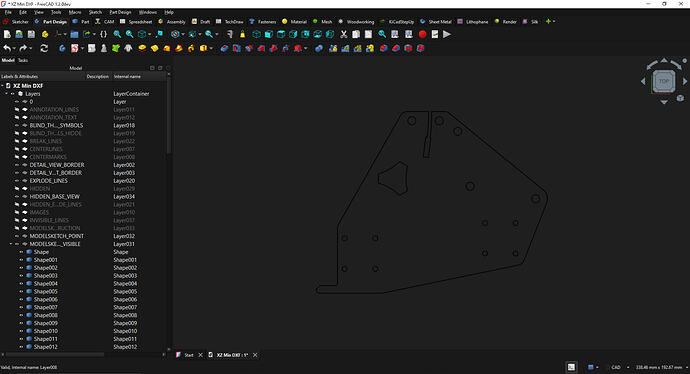Toggle visibility of Shape005 object
Viewport: 690px width, 374px height.
(x=21, y=292)
